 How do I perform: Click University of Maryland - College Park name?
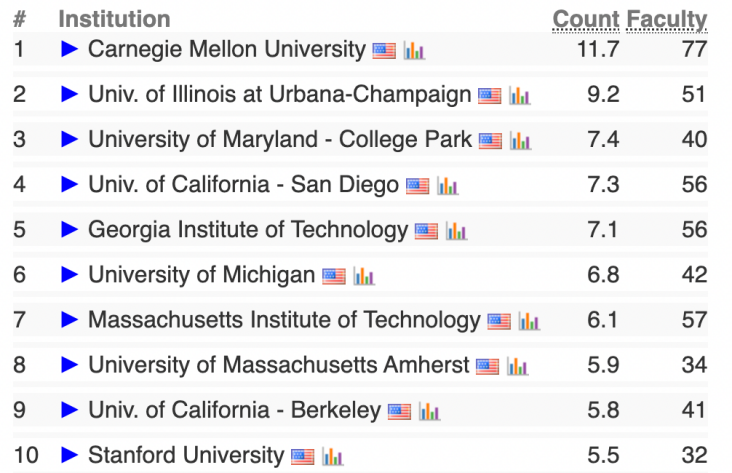click(280, 140)
